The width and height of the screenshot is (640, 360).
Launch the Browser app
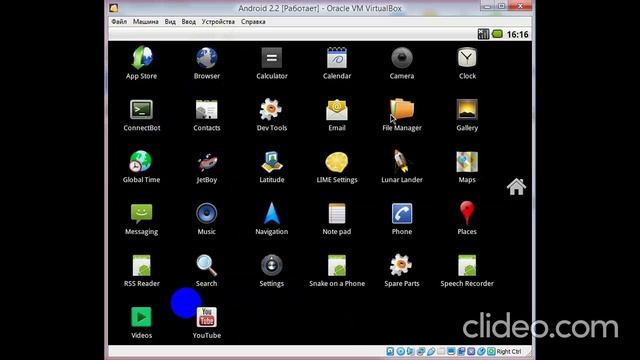[207, 62]
